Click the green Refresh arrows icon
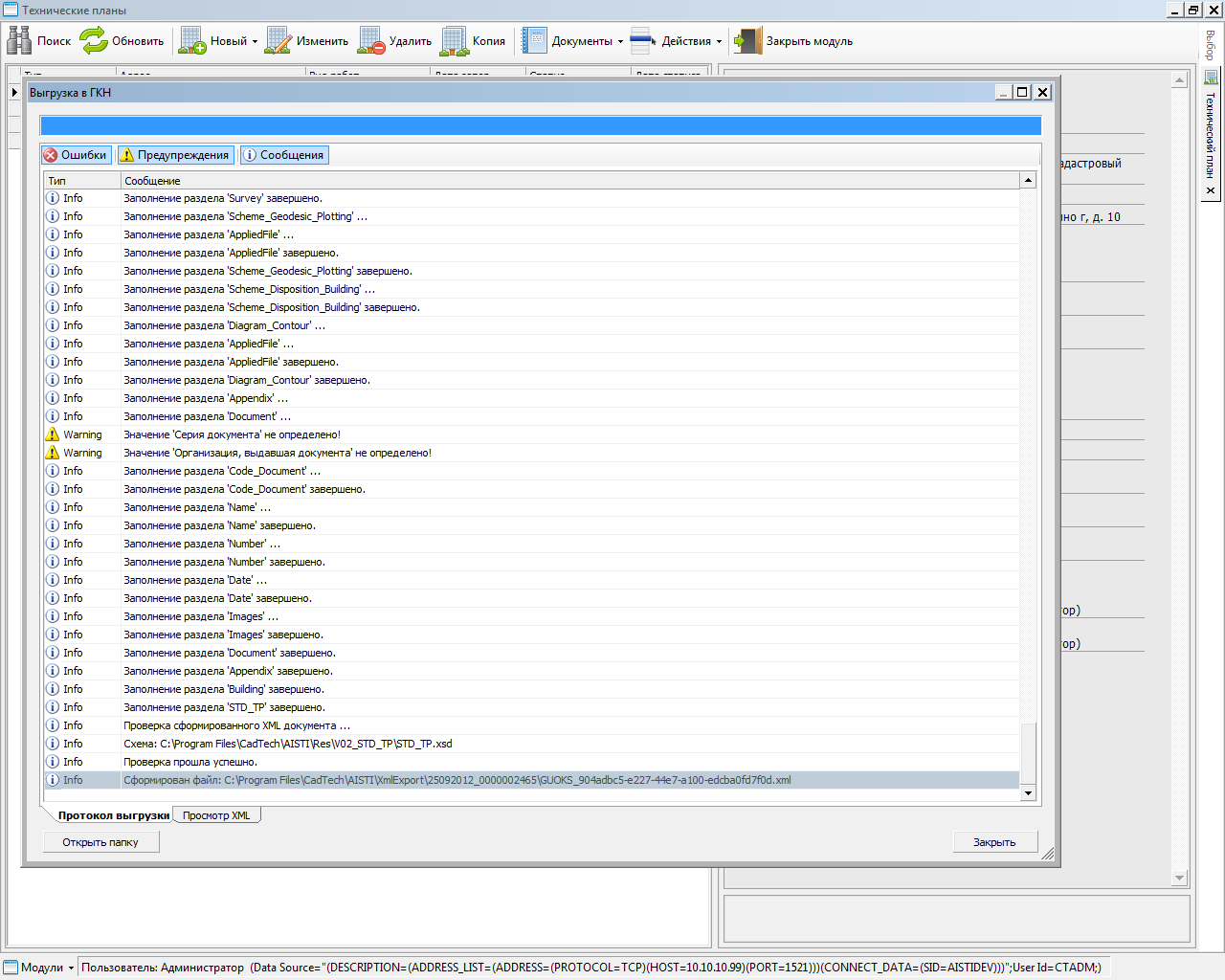Viewport: 1225px width, 980px height. pyautogui.click(x=94, y=41)
